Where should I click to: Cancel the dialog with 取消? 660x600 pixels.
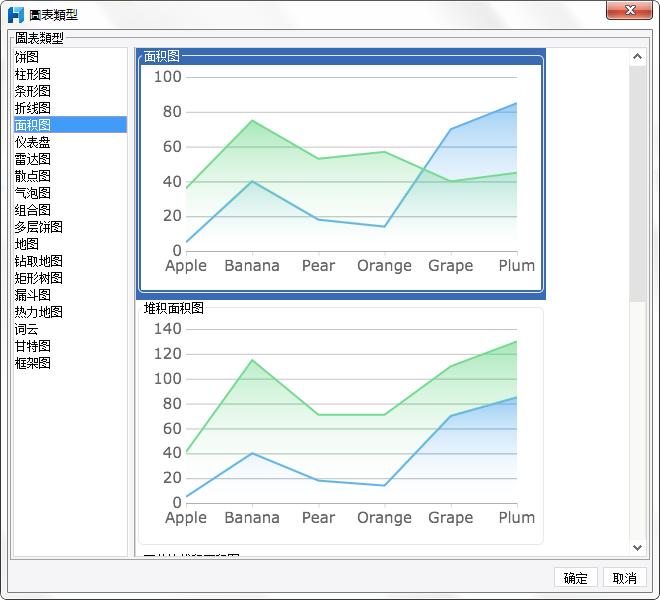[625, 578]
